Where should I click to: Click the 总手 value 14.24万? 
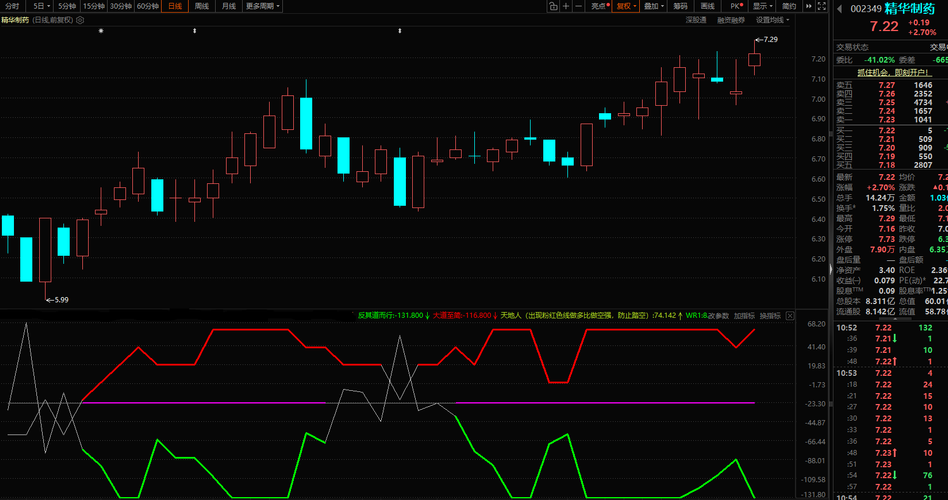(880, 198)
